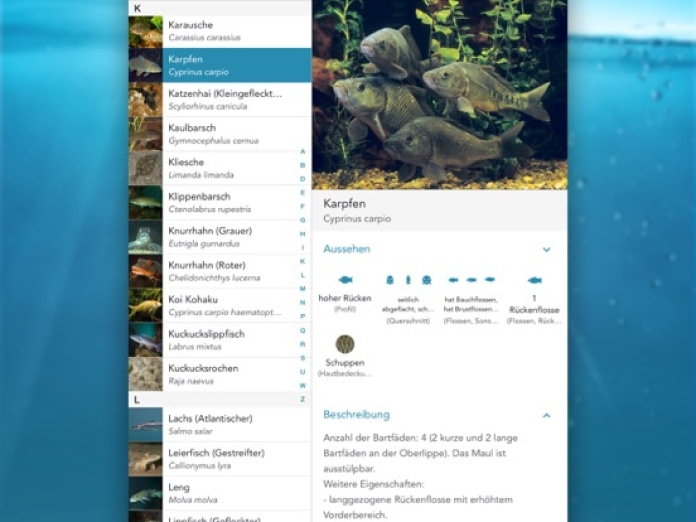Image resolution: width=696 pixels, height=522 pixels.
Task: Click the middle fin icon above 'hat Bauchflossen'
Action: 471,280
